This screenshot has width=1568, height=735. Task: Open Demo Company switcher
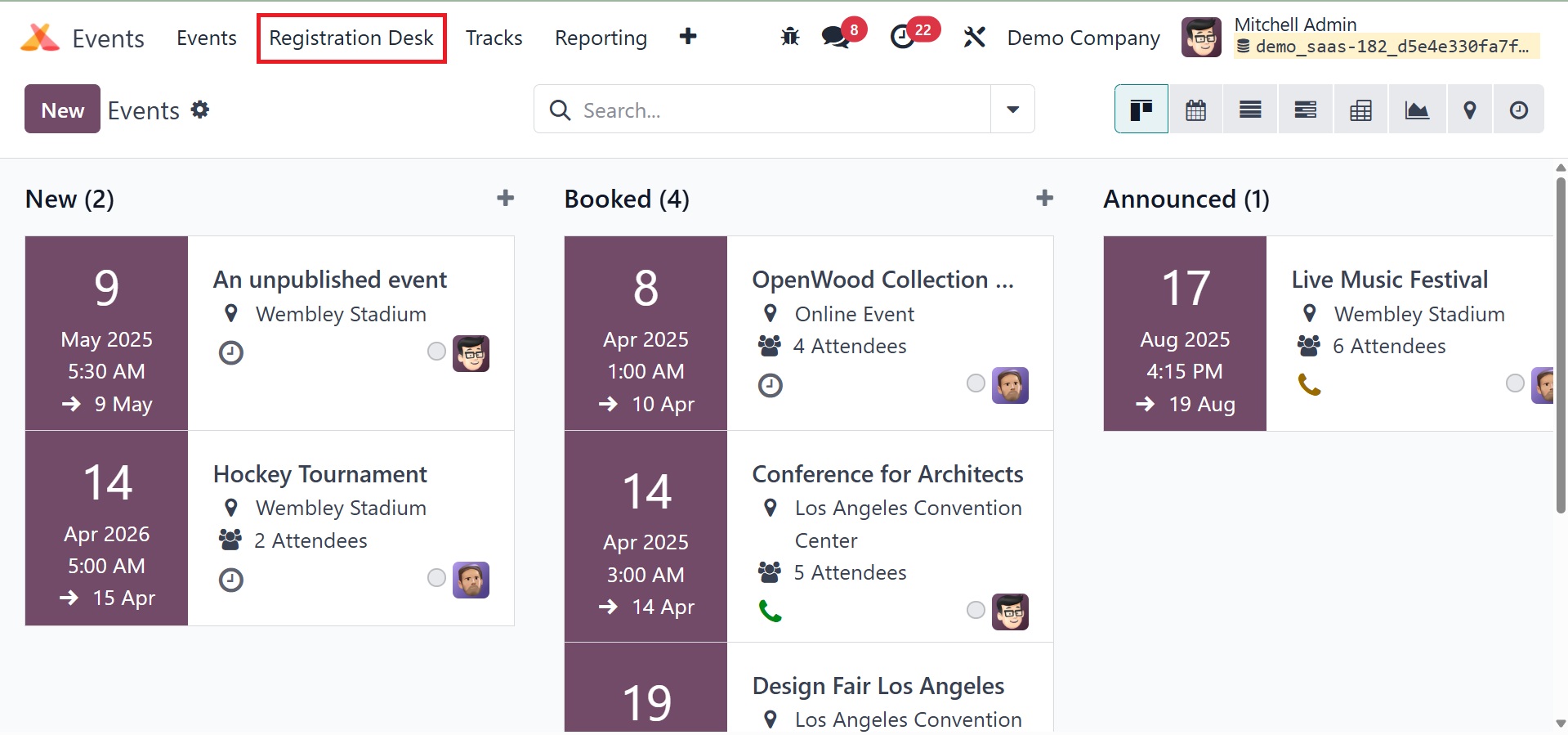pyautogui.click(x=1083, y=38)
